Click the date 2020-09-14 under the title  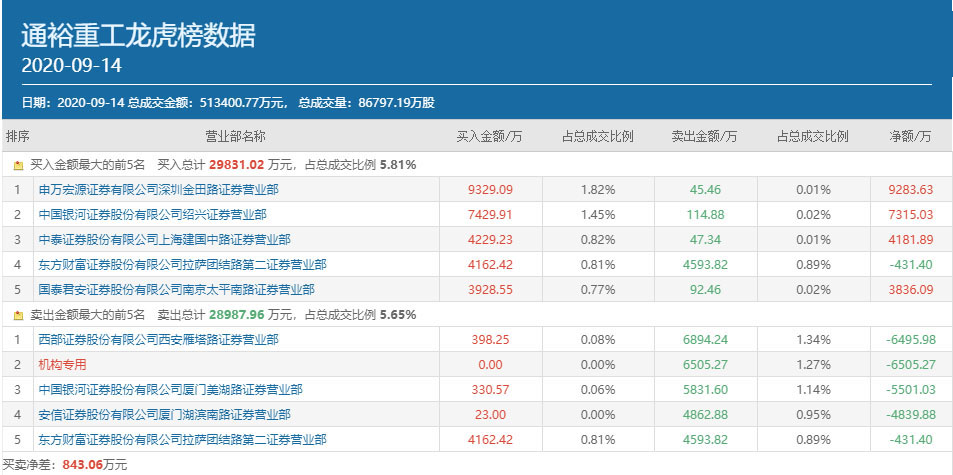point(72,66)
